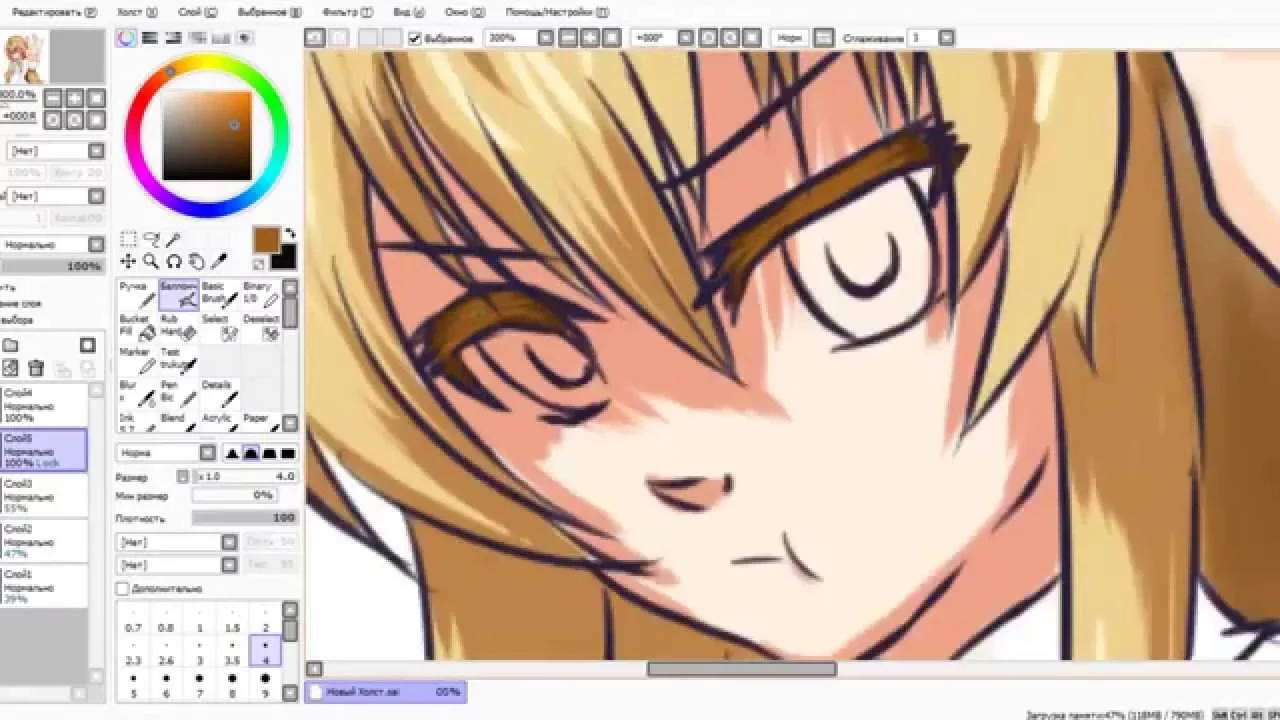This screenshot has width=1280, height=720.
Task: Select layer Слой4
Action: (43, 406)
